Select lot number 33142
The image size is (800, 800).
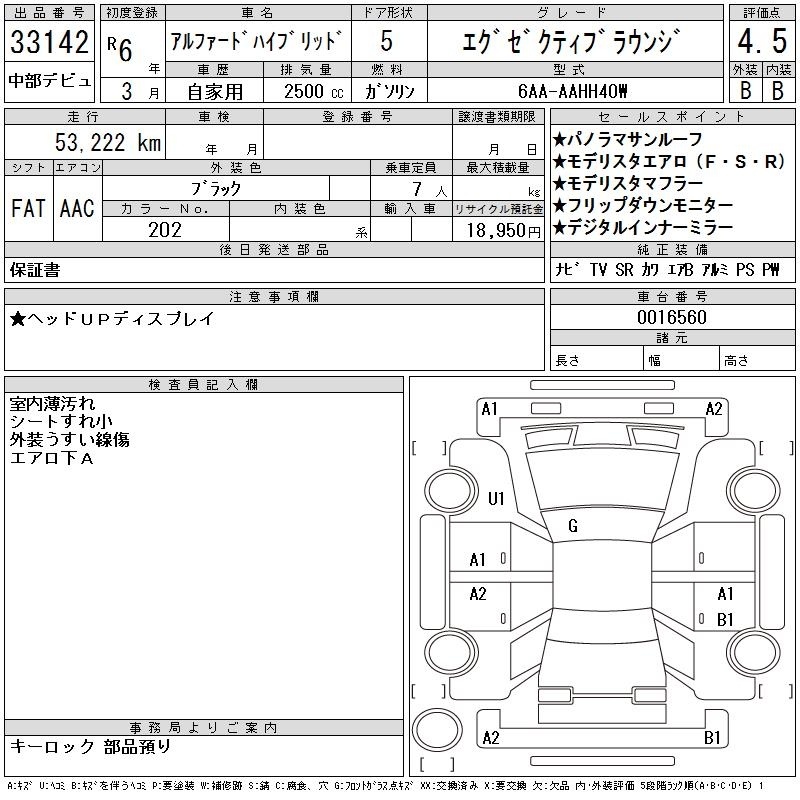tap(50, 43)
